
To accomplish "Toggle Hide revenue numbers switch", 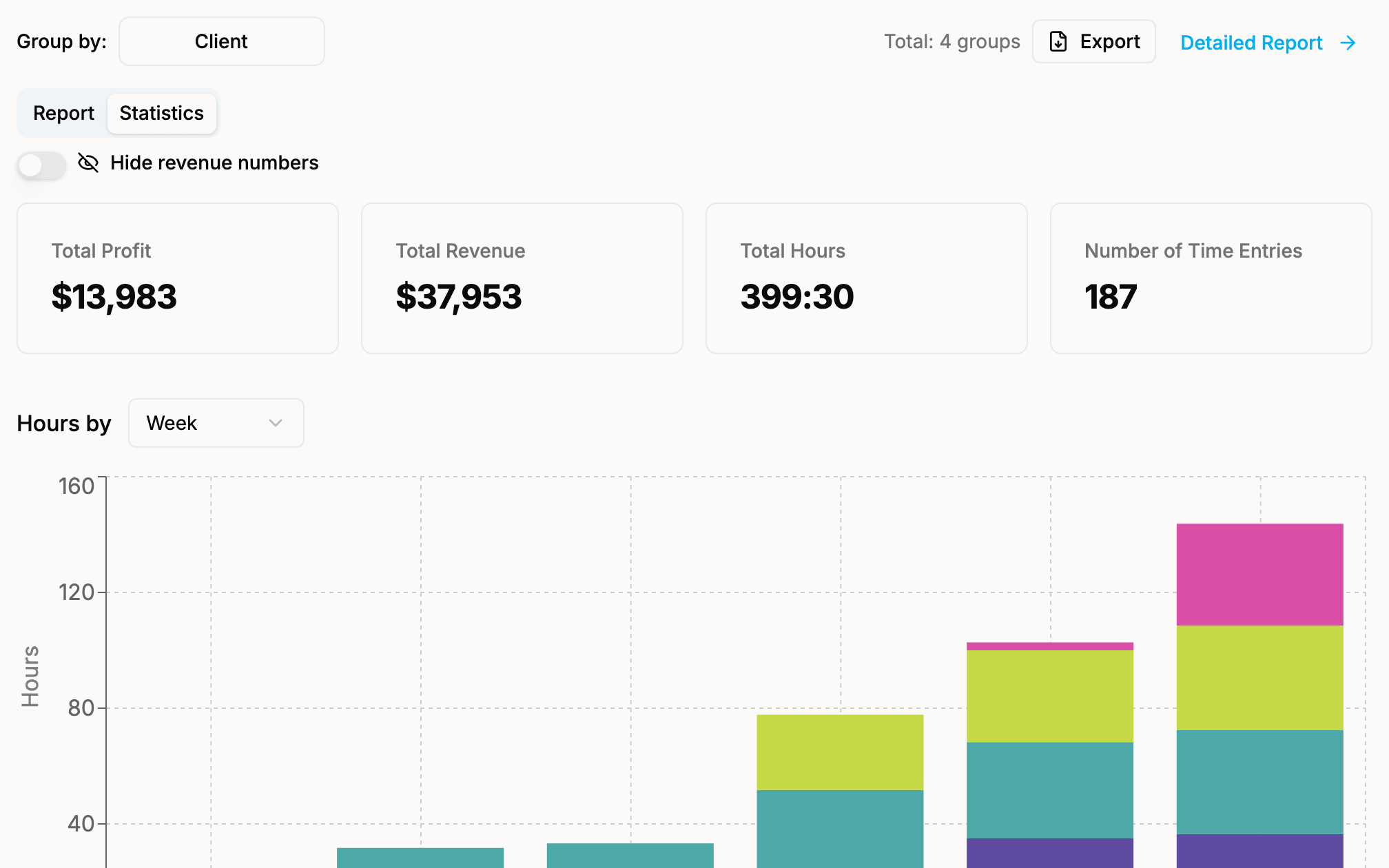I will tap(42, 165).
